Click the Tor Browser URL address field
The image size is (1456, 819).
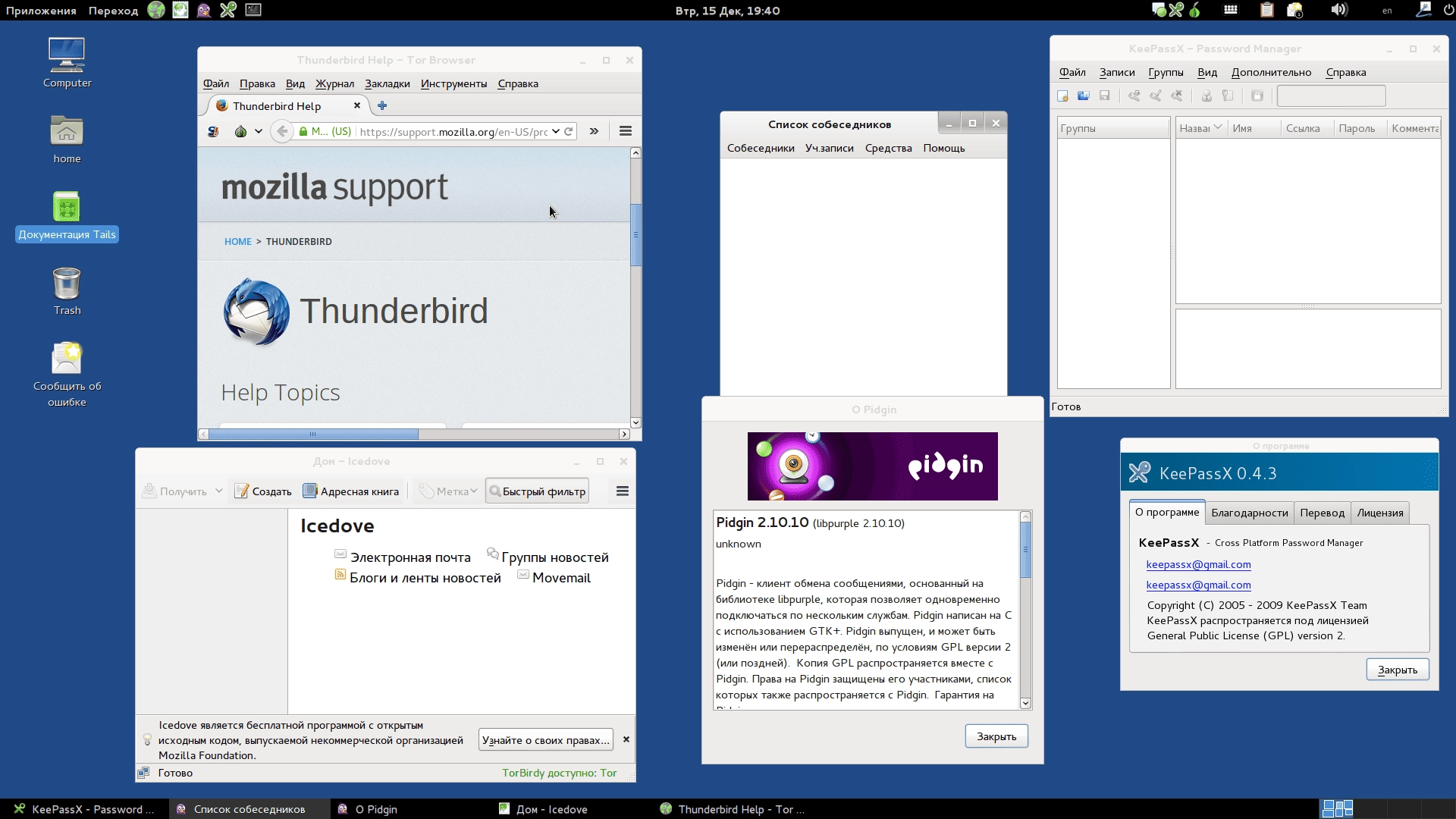point(453,131)
